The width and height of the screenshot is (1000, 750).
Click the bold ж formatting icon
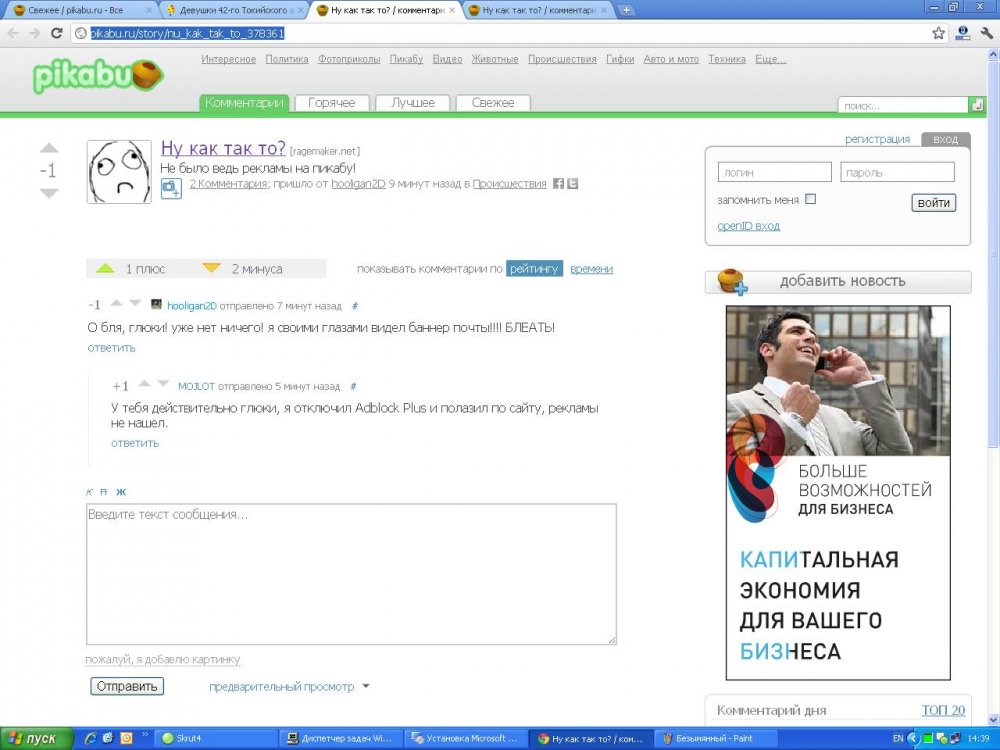[121, 492]
